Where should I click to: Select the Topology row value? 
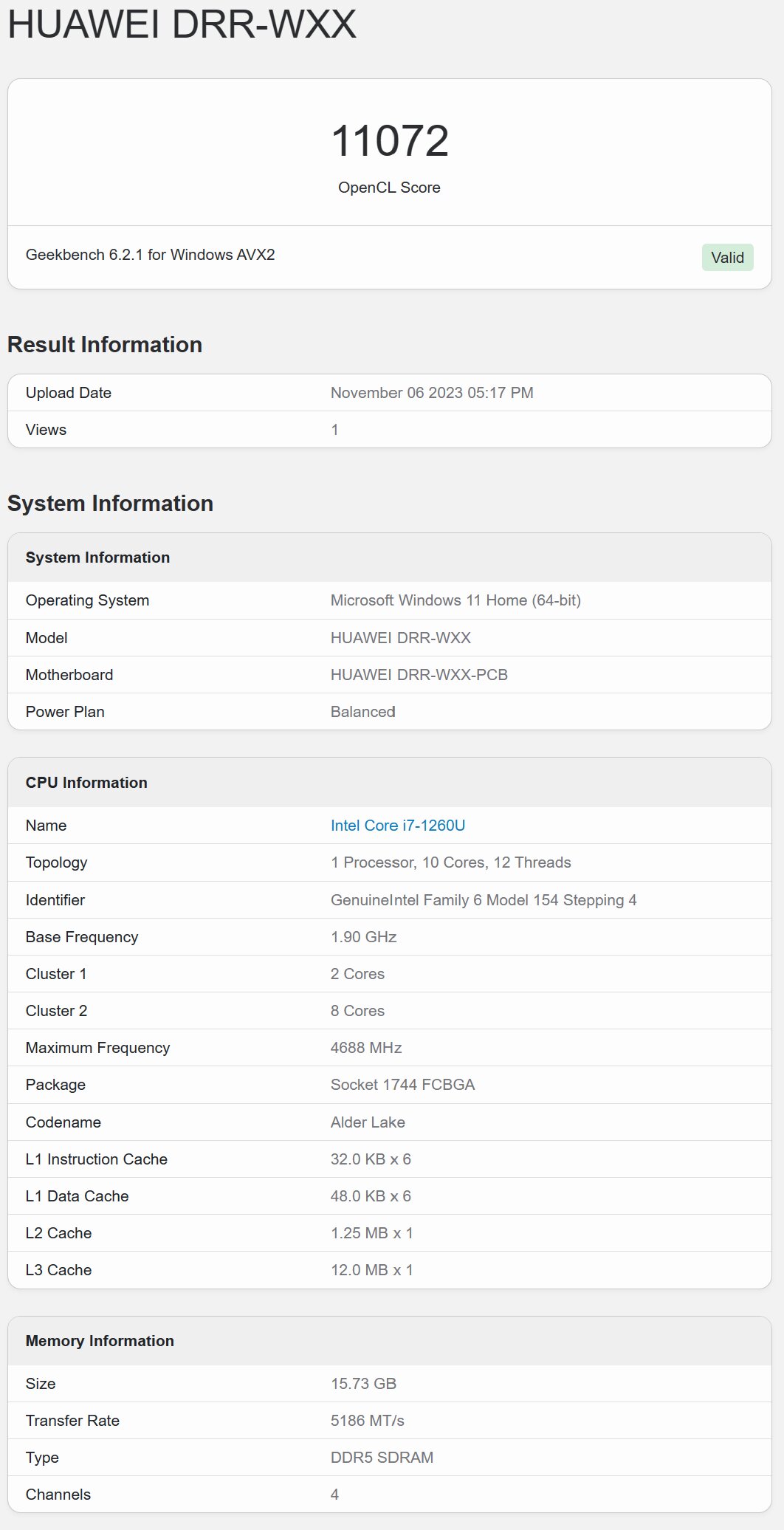(450, 862)
